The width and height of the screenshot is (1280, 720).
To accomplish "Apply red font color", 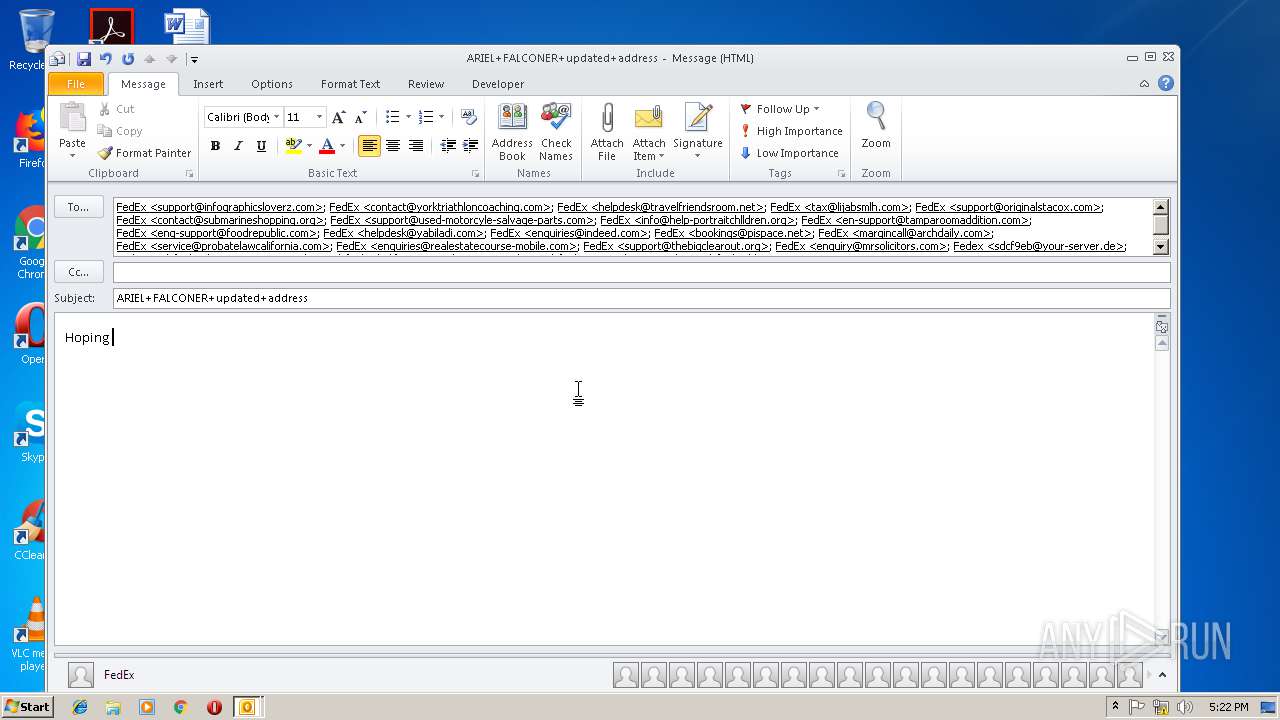I will pyautogui.click(x=327, y=146).
